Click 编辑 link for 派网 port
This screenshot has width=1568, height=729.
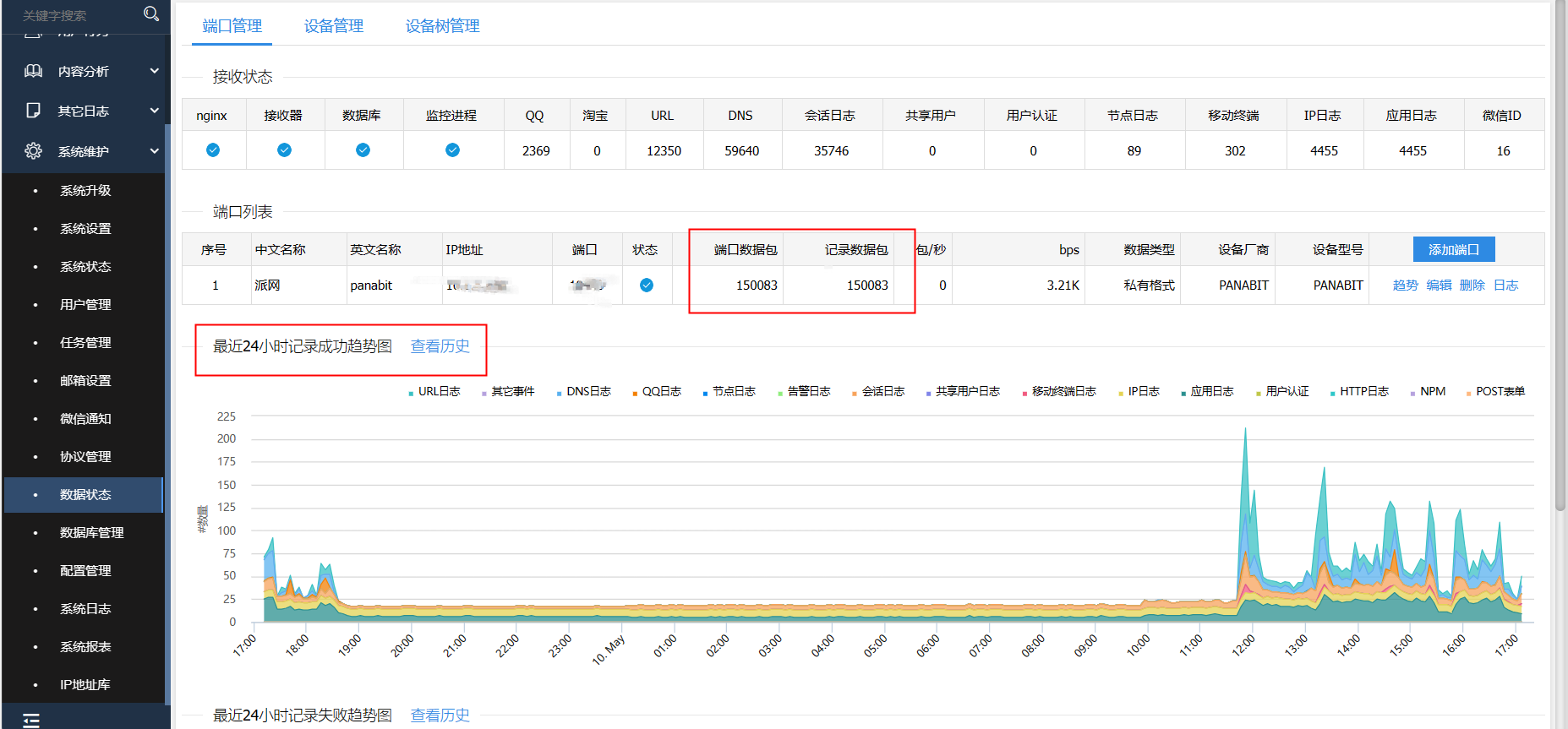click(1439, 286)
